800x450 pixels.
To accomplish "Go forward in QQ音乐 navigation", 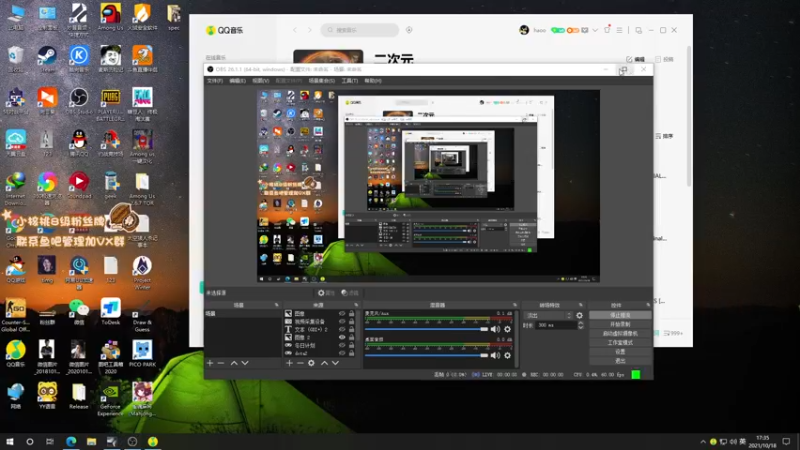I will tap(309, 30).
